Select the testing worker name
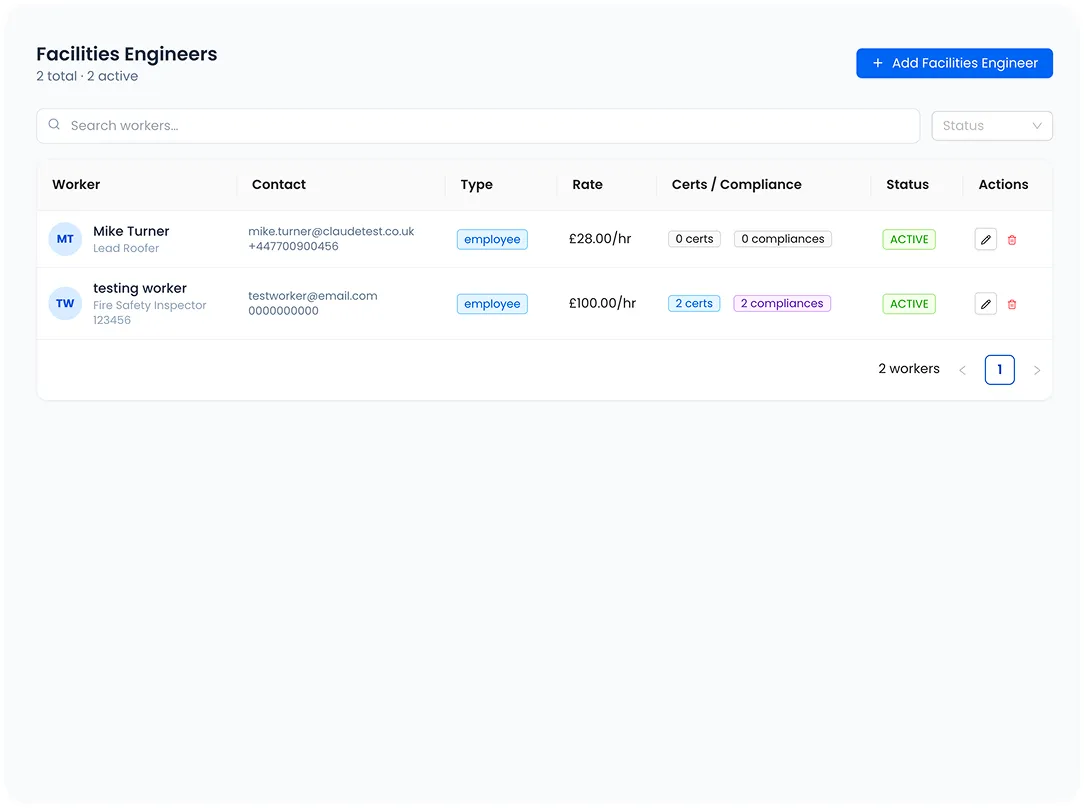The image size is (1084, 808). (x=140, y=288)
